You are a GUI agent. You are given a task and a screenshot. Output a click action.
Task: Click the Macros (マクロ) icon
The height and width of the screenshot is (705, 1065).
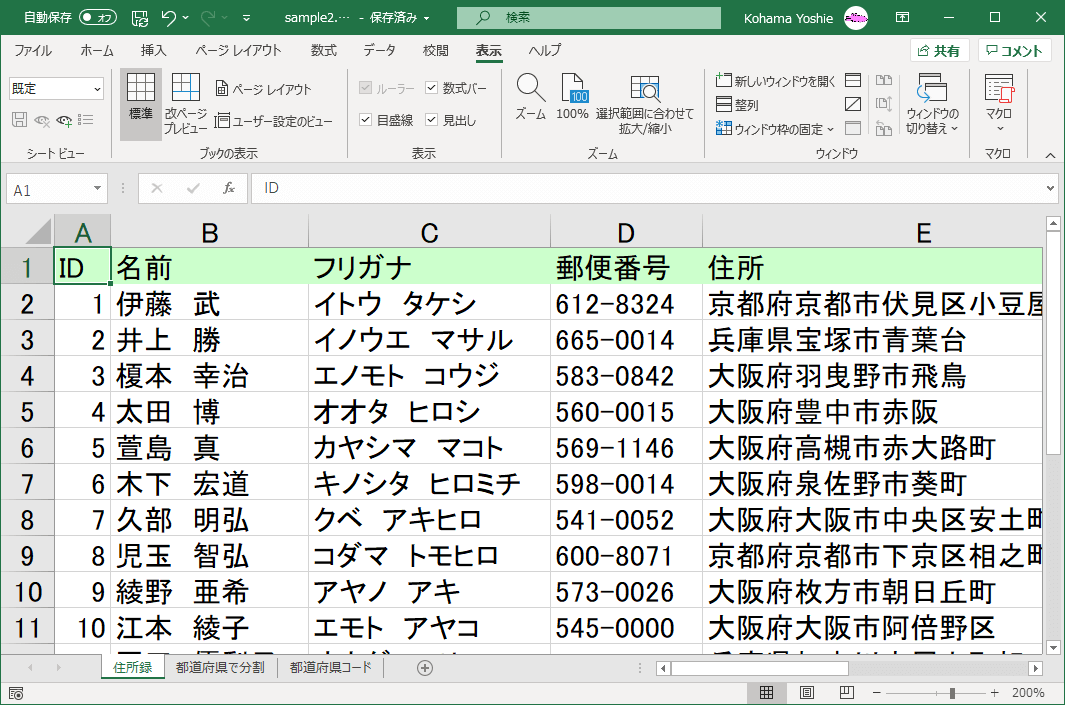tap(999, 89)
